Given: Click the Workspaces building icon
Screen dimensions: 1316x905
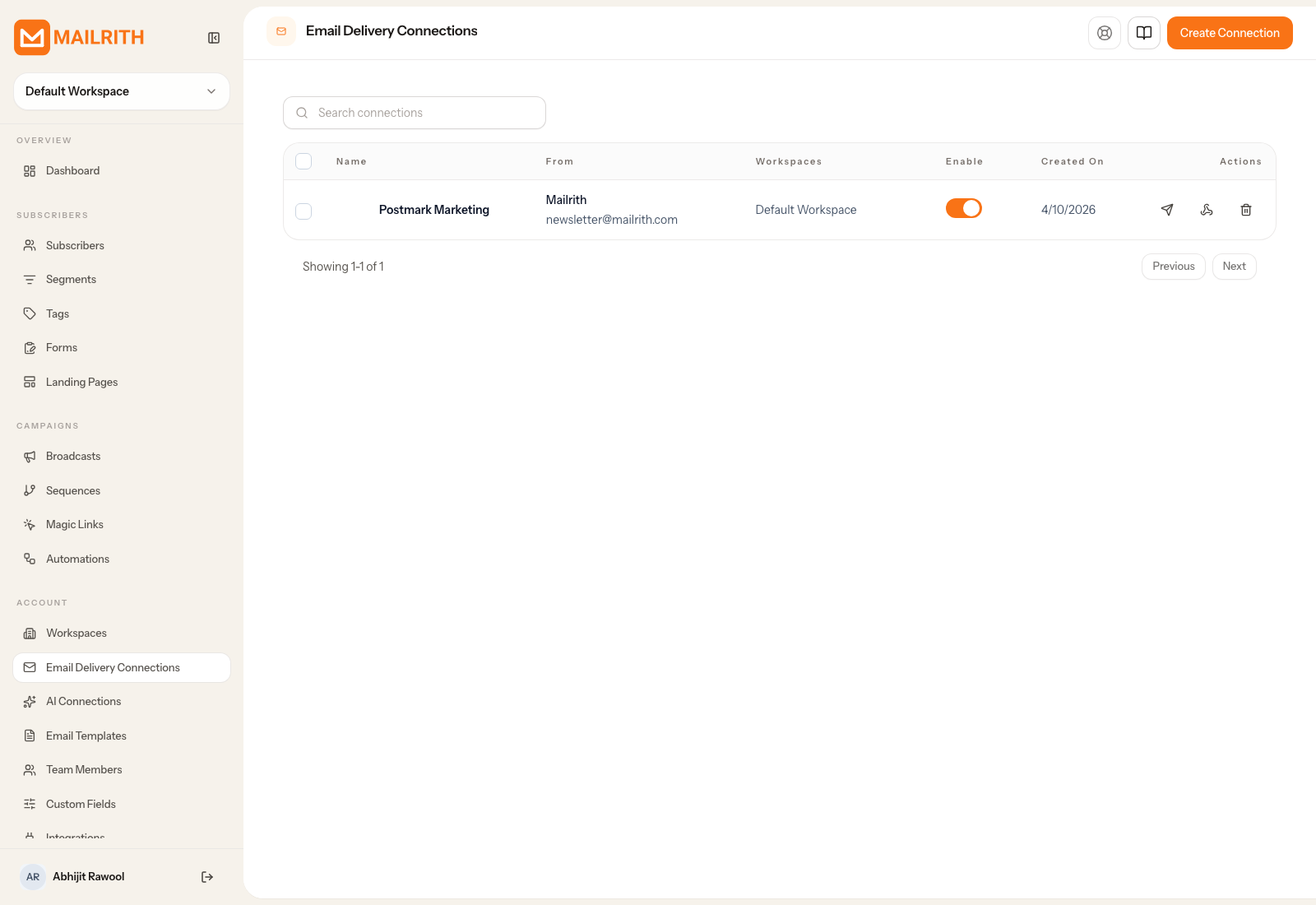Looking at the screenshot, I should coord(30,633).
